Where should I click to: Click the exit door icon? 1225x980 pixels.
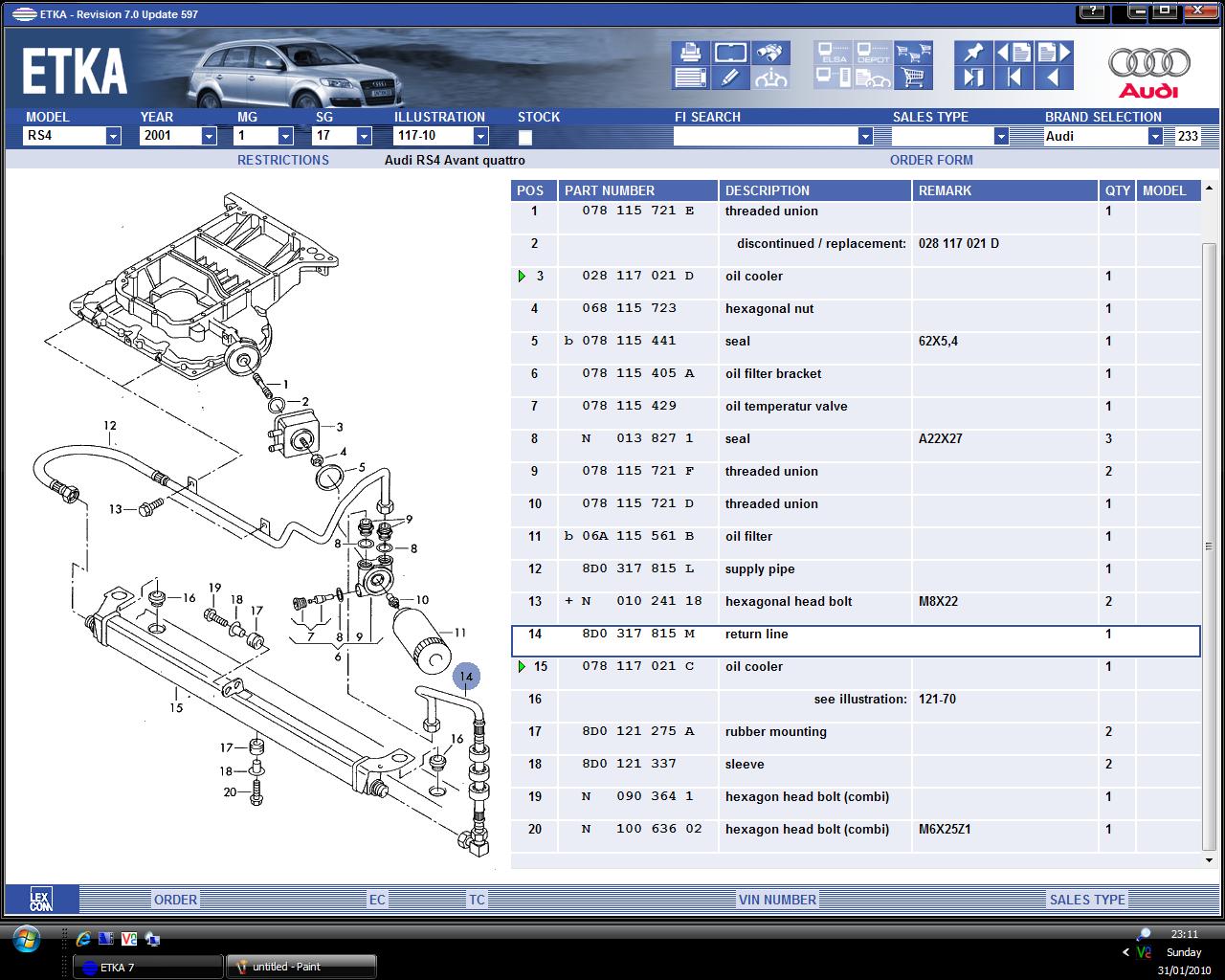pos(973,78)
